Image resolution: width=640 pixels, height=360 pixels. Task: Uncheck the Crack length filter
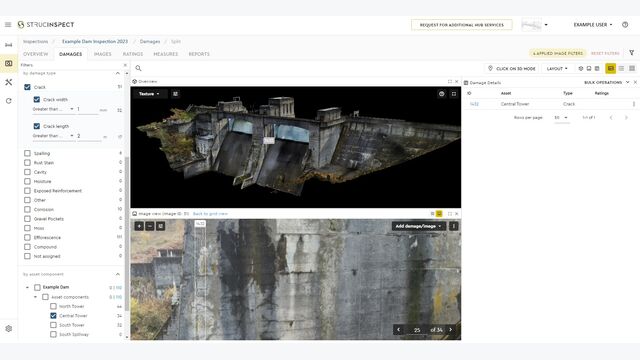[37, 126]
